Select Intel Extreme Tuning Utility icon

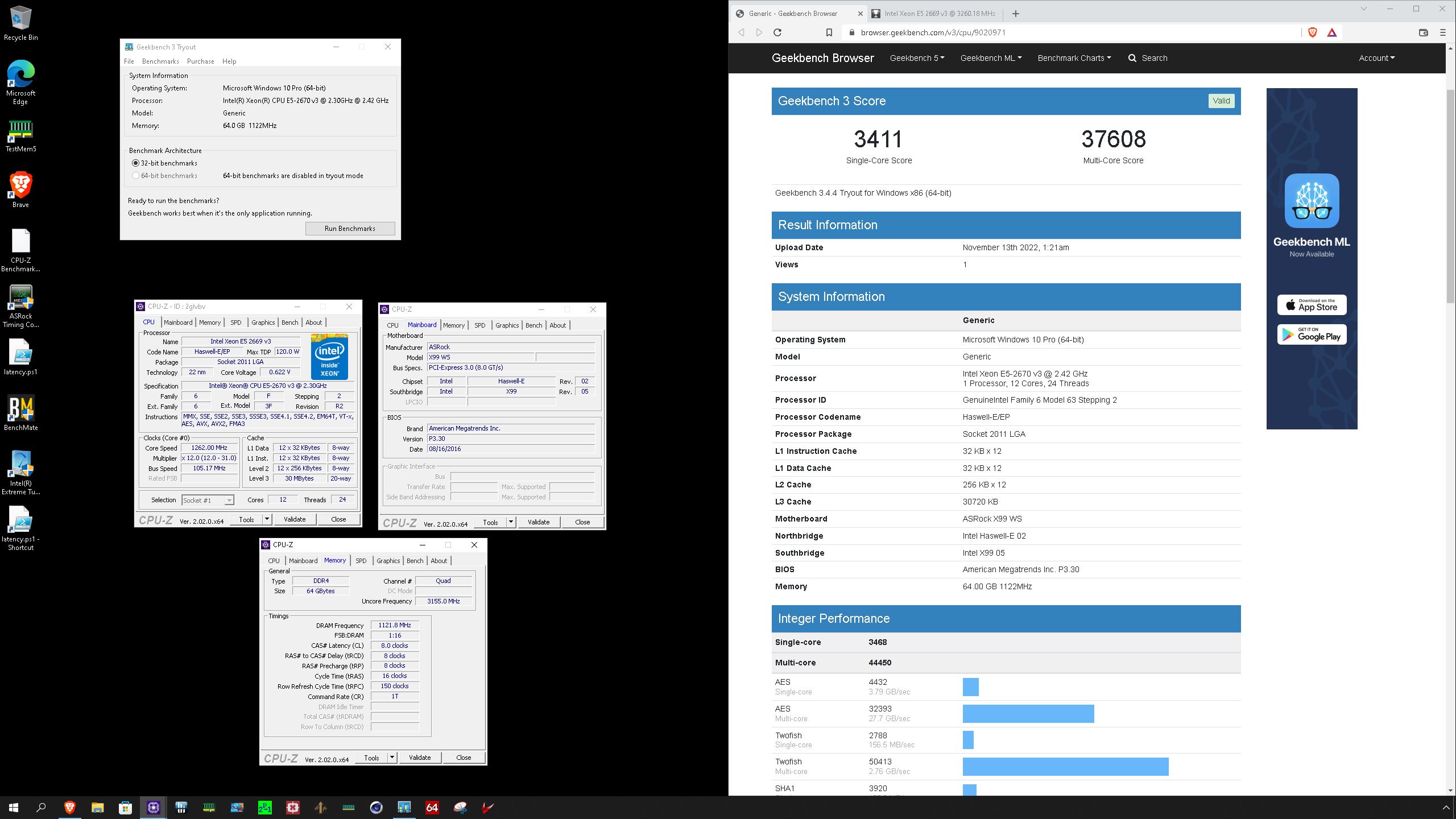[20, 473]
